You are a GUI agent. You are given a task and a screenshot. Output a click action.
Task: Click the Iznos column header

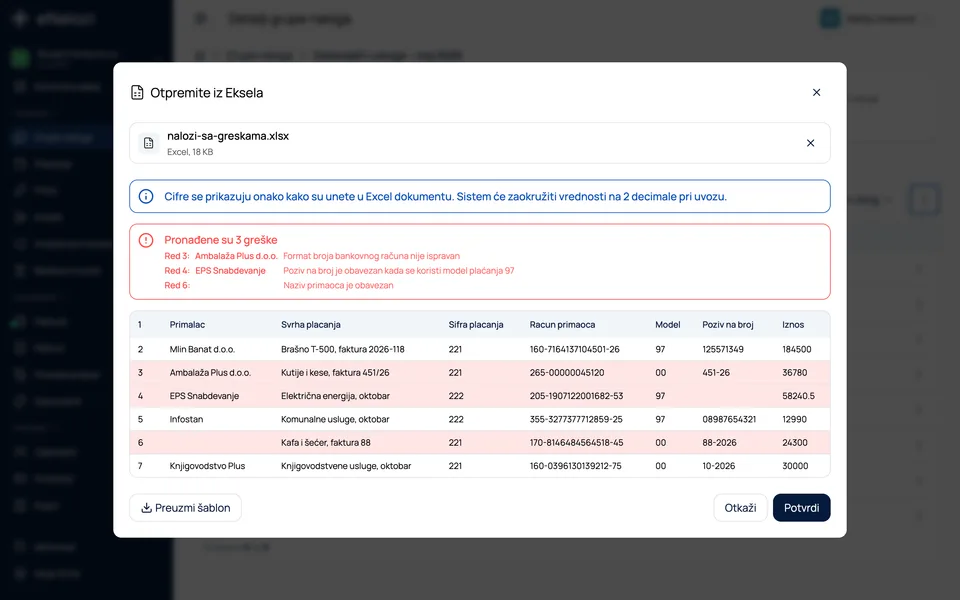(x=793, y=324)
